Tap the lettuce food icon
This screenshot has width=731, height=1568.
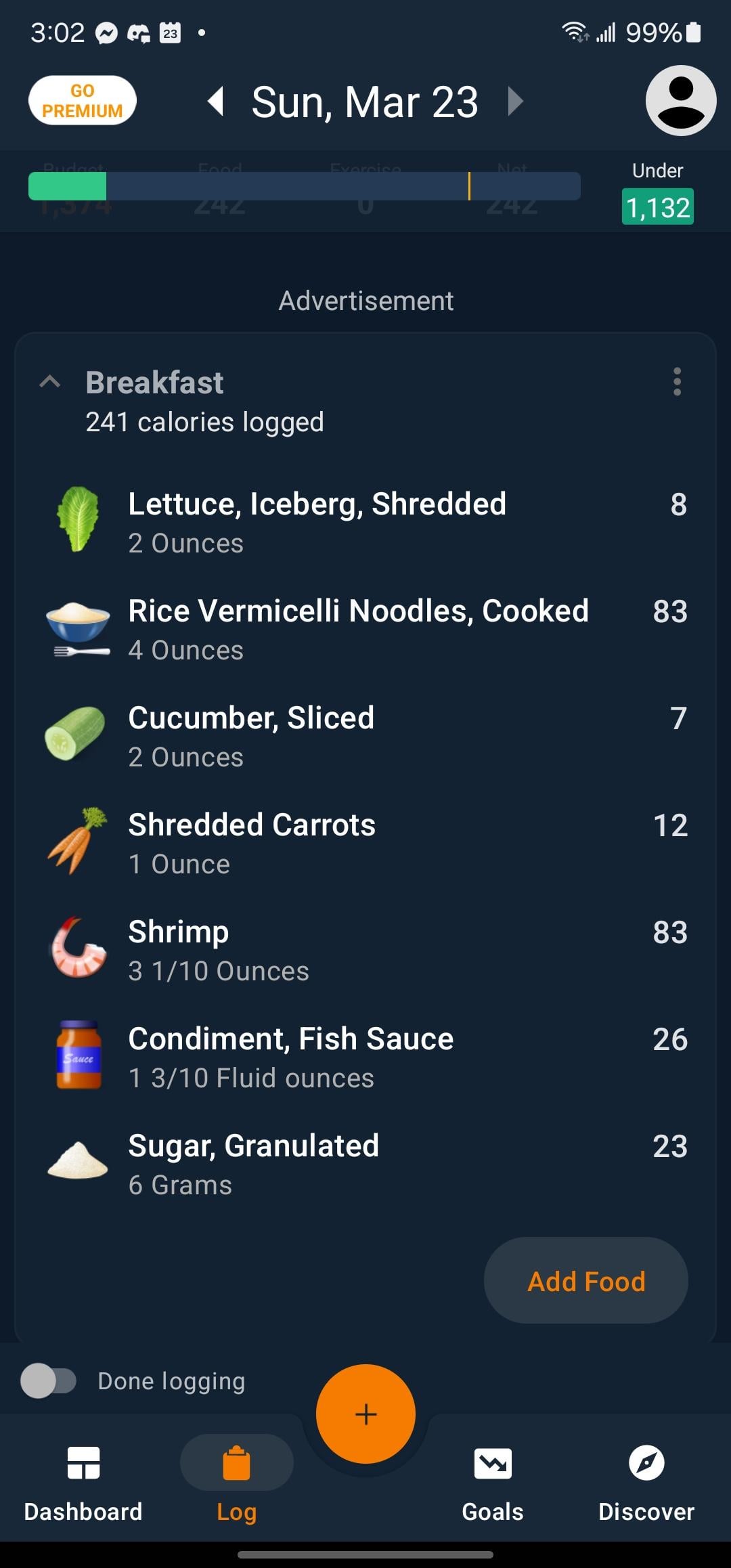tap(79, 520)
